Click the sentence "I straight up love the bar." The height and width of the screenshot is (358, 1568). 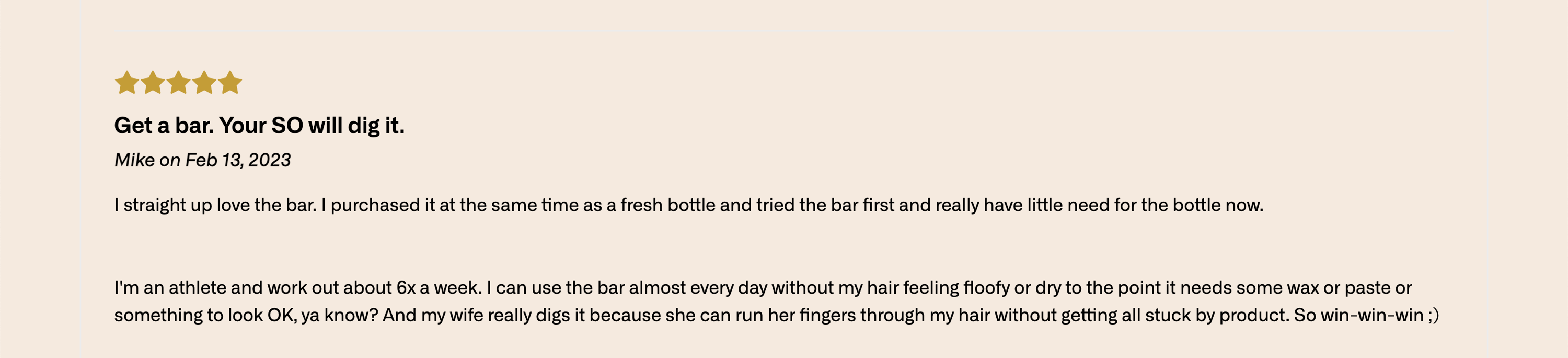(215, 205)
